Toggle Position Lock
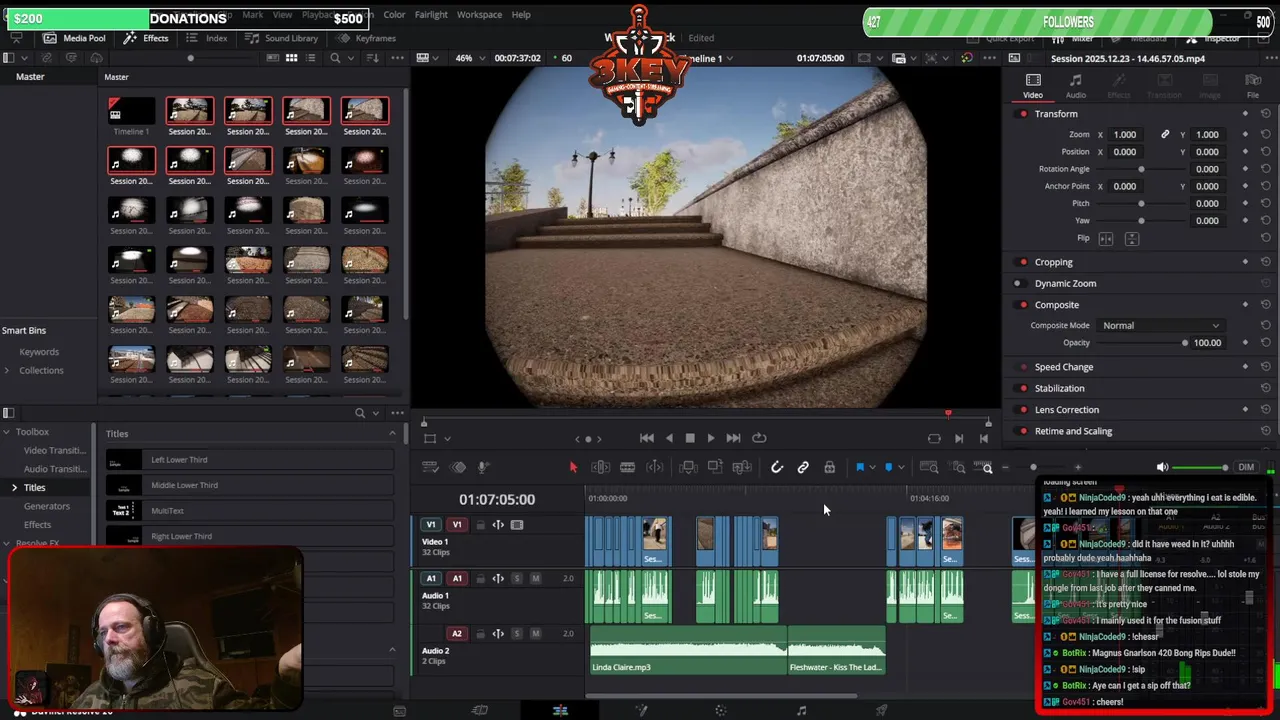This screenshot has width=1280, height=720. [829, 467]
